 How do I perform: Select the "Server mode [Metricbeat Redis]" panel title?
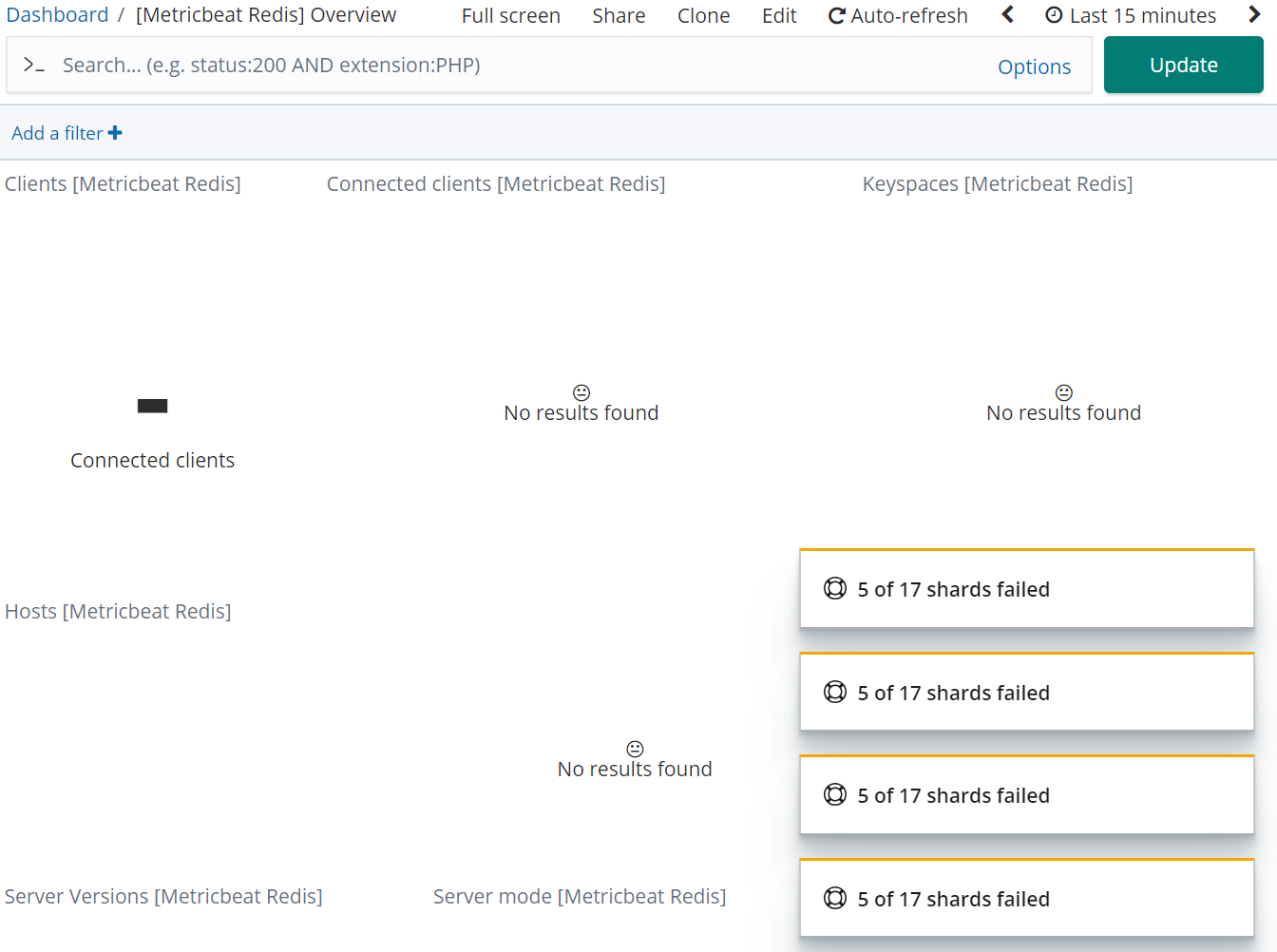click(x=580, y=897)
